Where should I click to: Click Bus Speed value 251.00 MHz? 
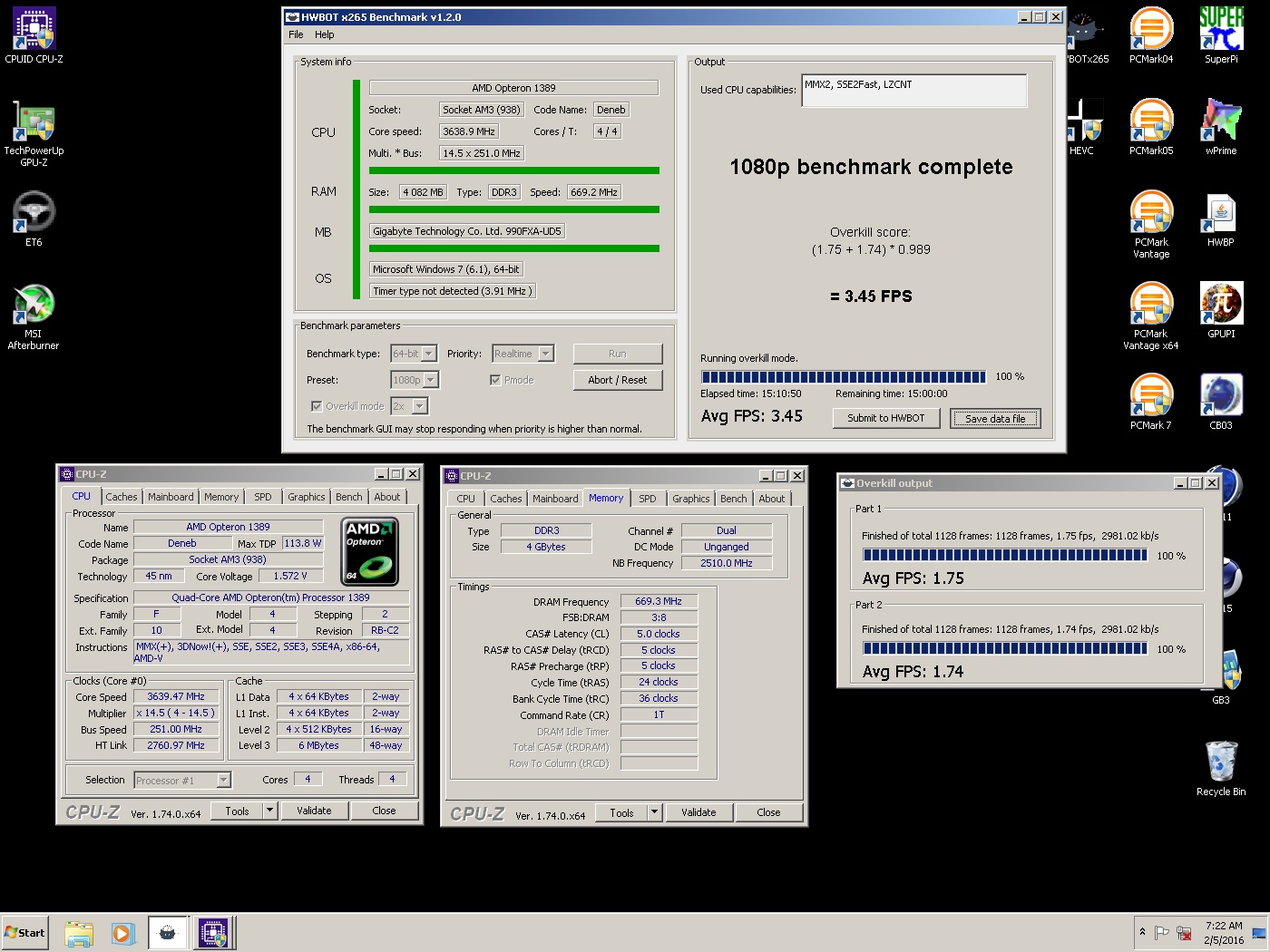(176, 729)
